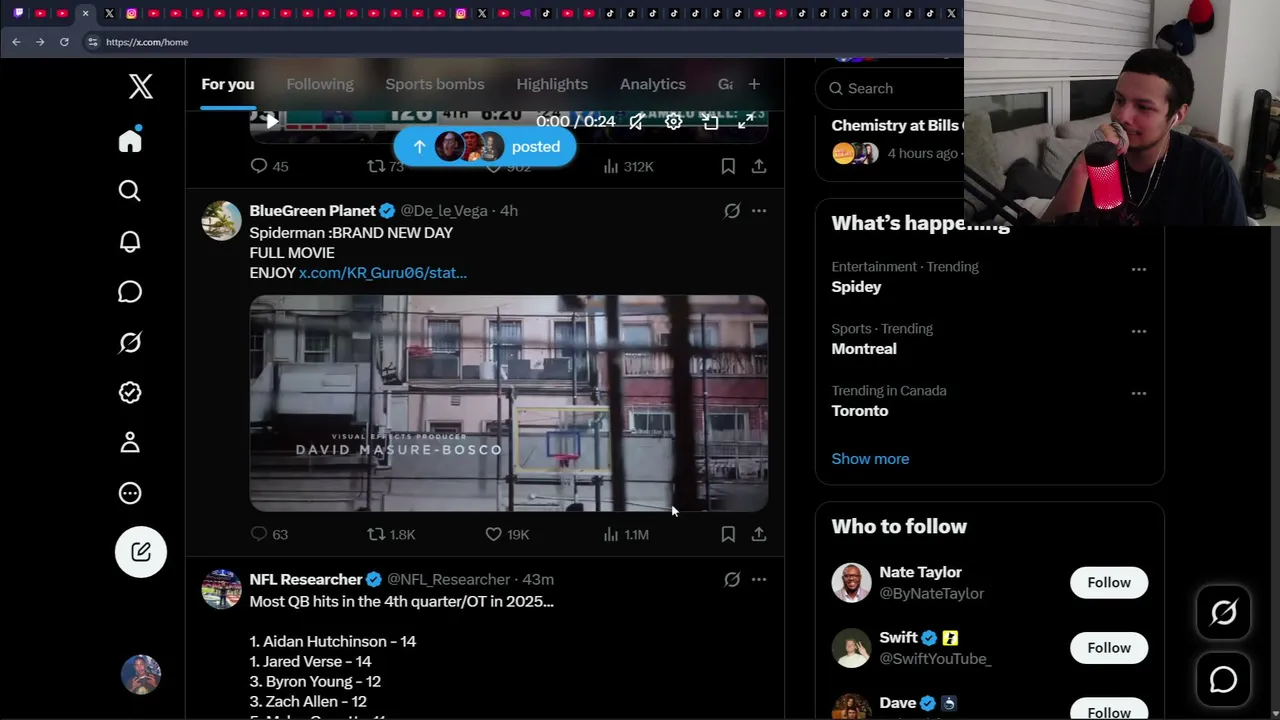
Task: Click the blue 'posted' new posts pill
Action: (x=485, y=147)
